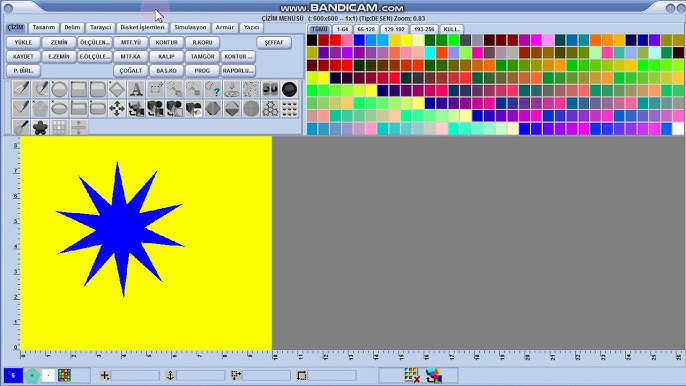This screenshot has height=386, width=686.
Task: Click the ZEMİN button
Action: pyautogui.click(x=59, y=42)
